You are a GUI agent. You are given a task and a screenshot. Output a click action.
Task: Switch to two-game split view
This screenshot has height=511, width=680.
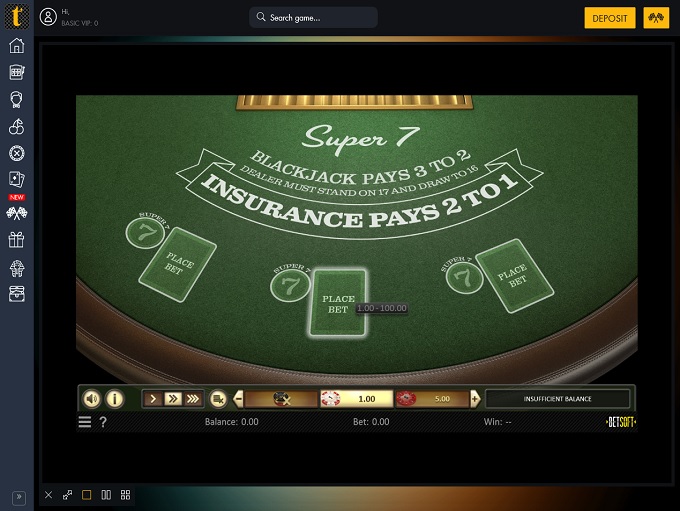[106, 495]
